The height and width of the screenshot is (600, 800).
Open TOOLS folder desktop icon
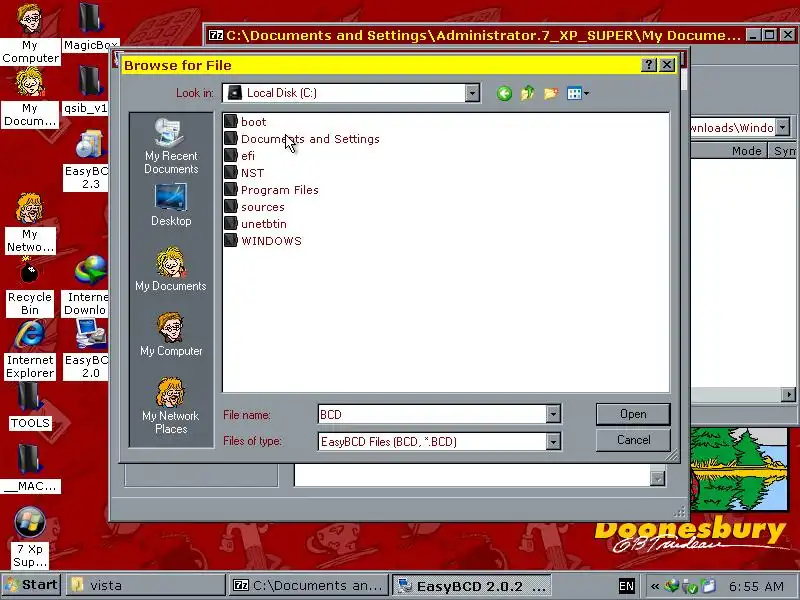click(30, 406)
